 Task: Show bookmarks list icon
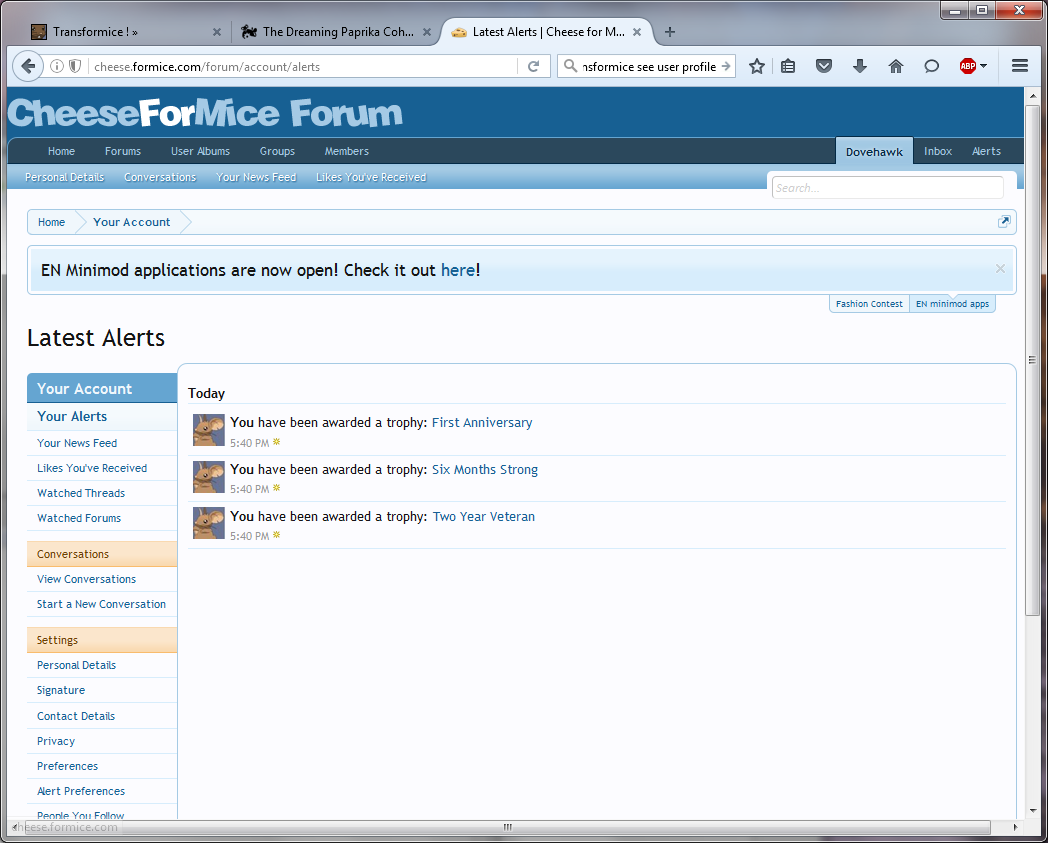[788, 66]
